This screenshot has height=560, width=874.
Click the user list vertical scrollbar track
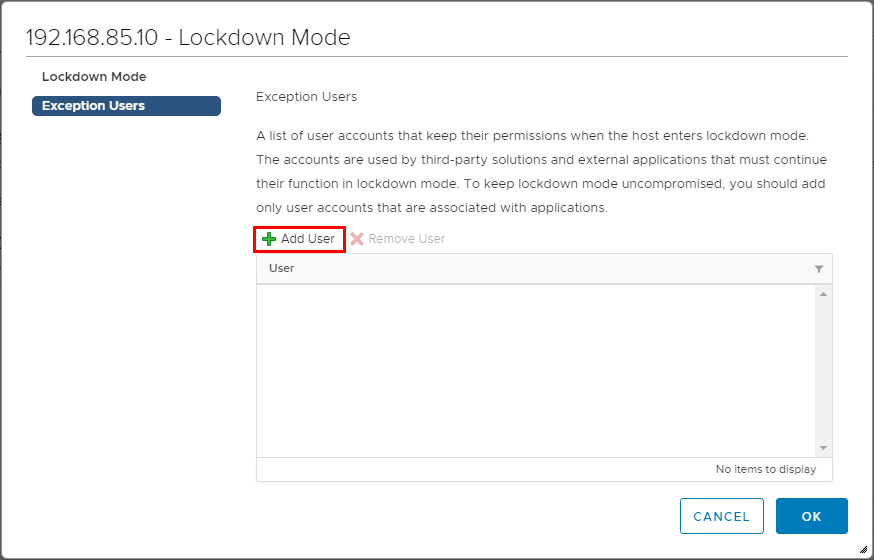824,370
